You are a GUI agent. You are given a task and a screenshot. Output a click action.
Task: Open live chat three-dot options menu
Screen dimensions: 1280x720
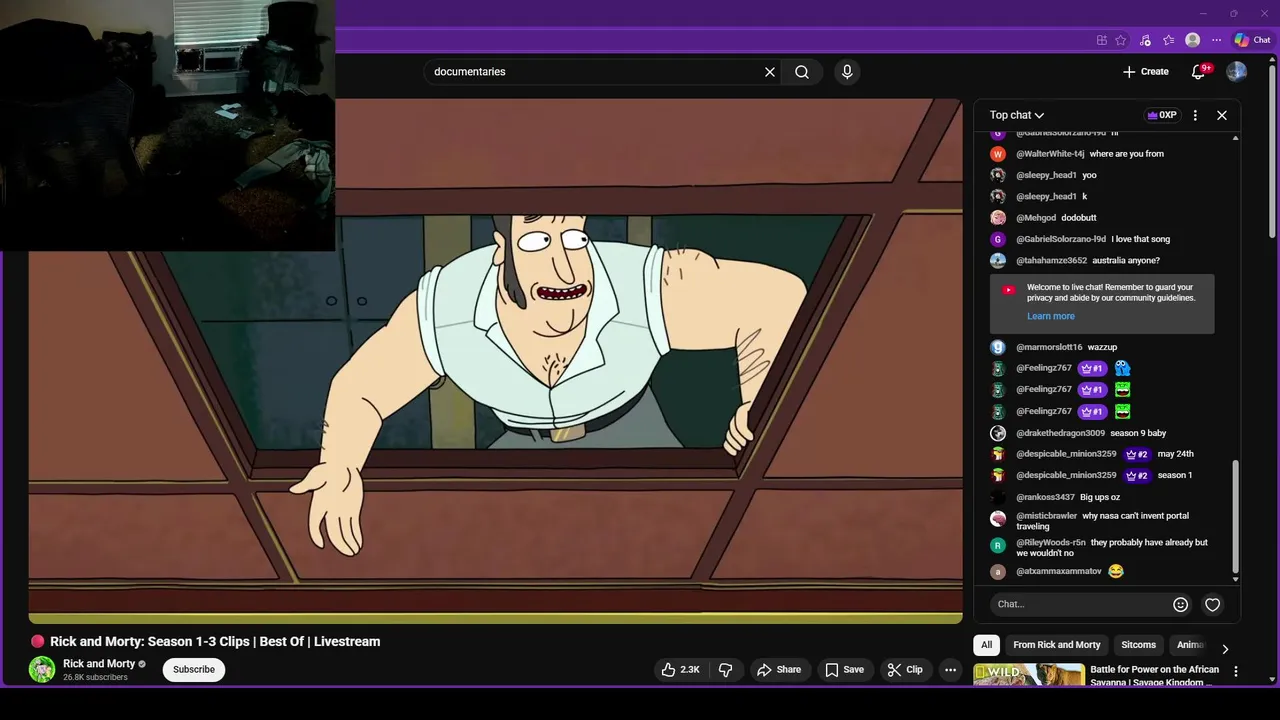[x=1195, y=115]
